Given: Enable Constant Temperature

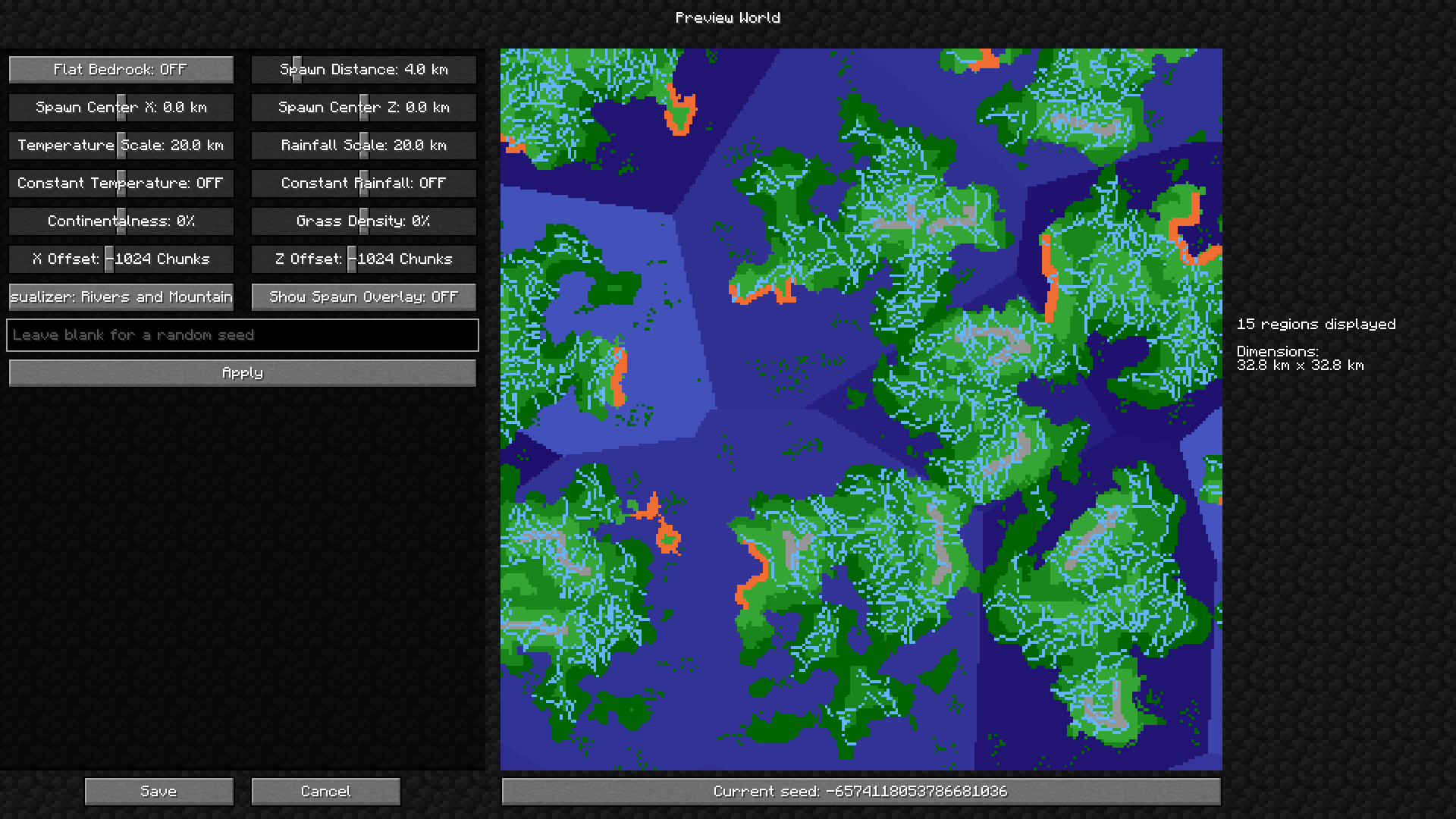Looking at the screenshot, I should click(121, 183).
